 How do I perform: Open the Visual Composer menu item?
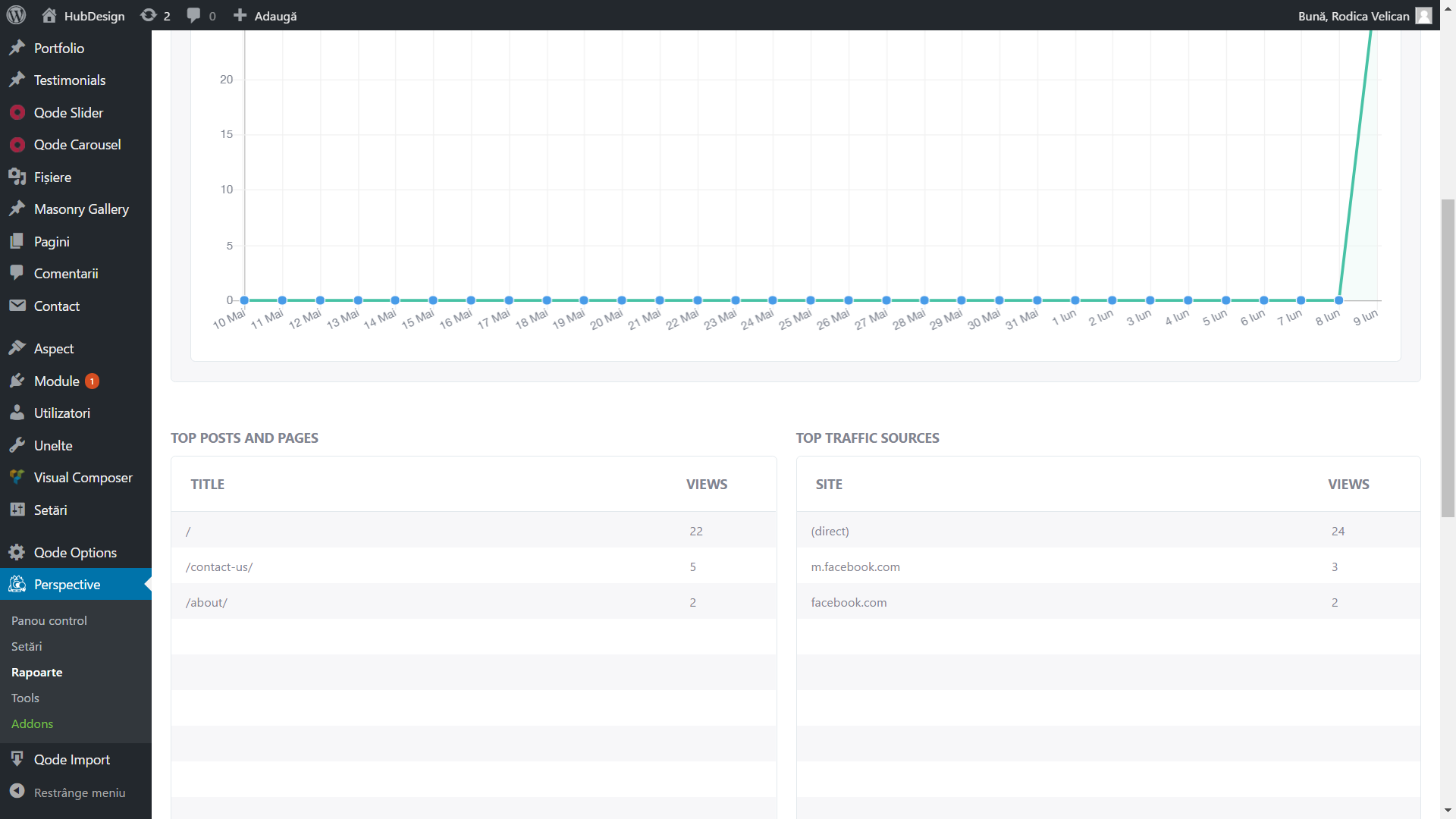coord(83,477)
